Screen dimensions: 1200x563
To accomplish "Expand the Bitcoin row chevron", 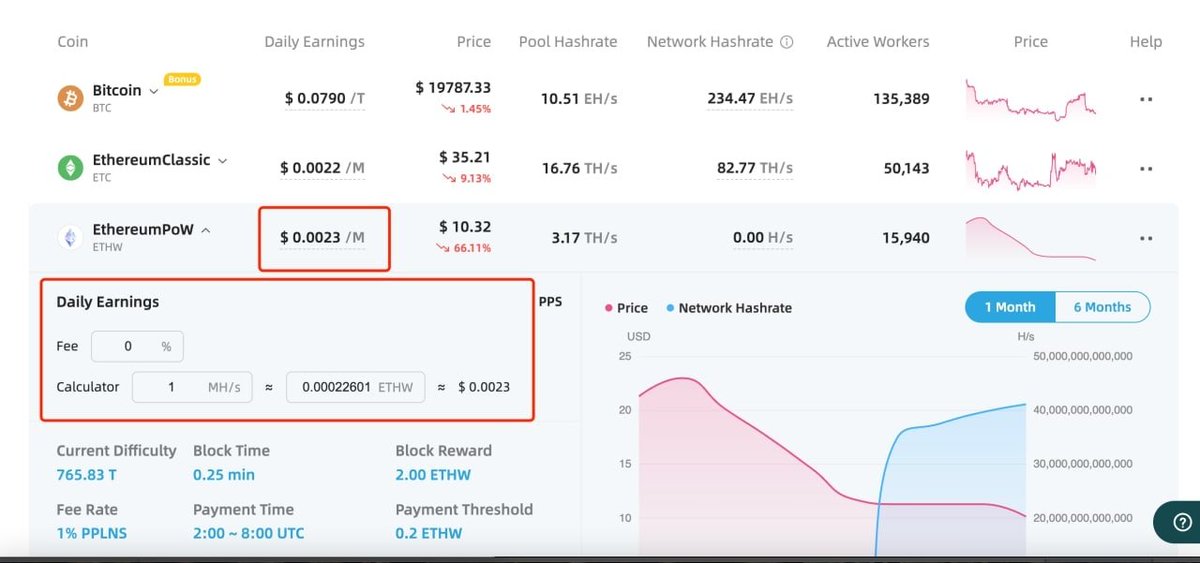I will (x=154, y=91).
